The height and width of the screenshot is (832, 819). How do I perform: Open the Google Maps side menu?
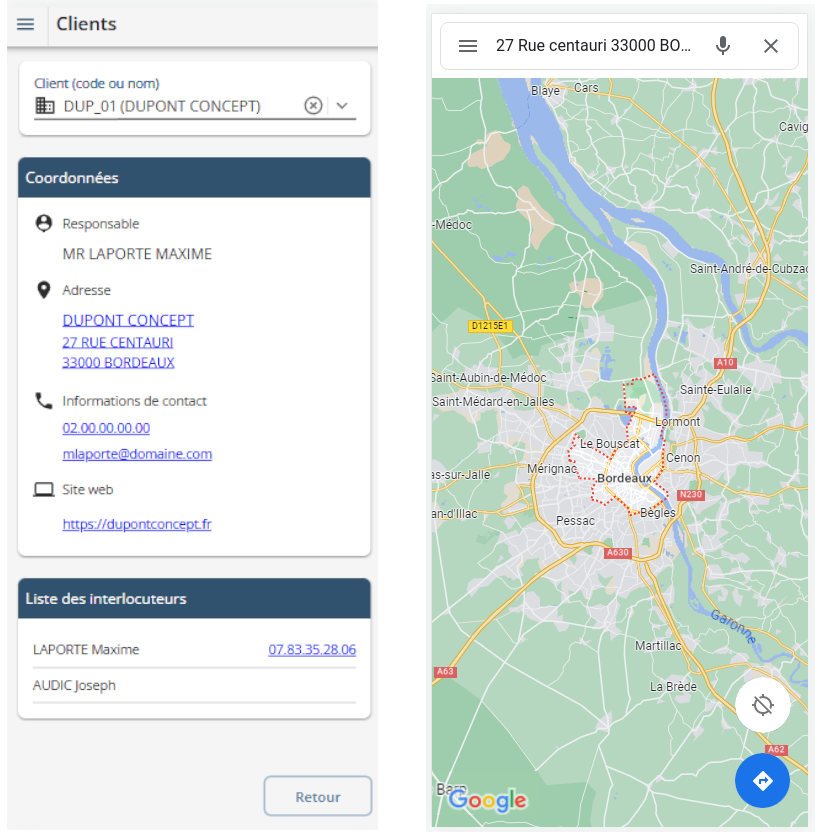click(468, 45)
